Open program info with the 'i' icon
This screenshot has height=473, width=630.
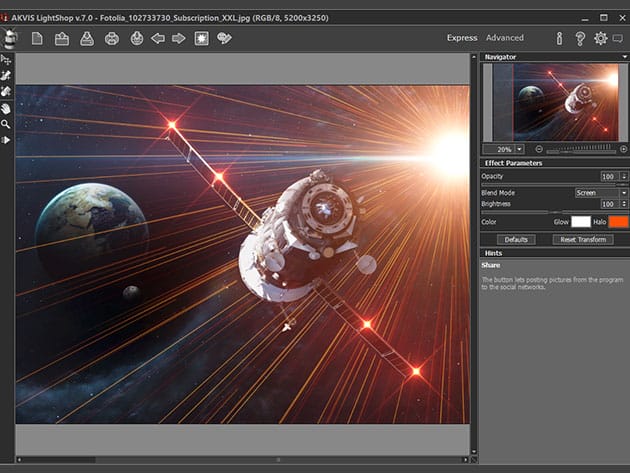(559, 39)
